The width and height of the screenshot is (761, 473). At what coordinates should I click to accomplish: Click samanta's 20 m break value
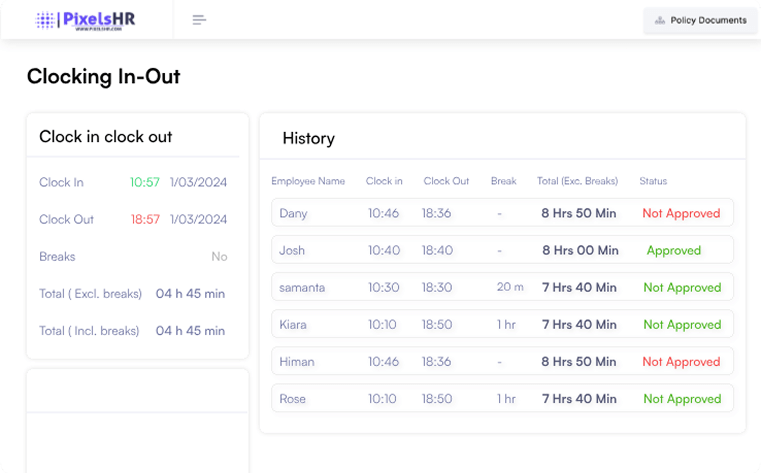[510, 287]
